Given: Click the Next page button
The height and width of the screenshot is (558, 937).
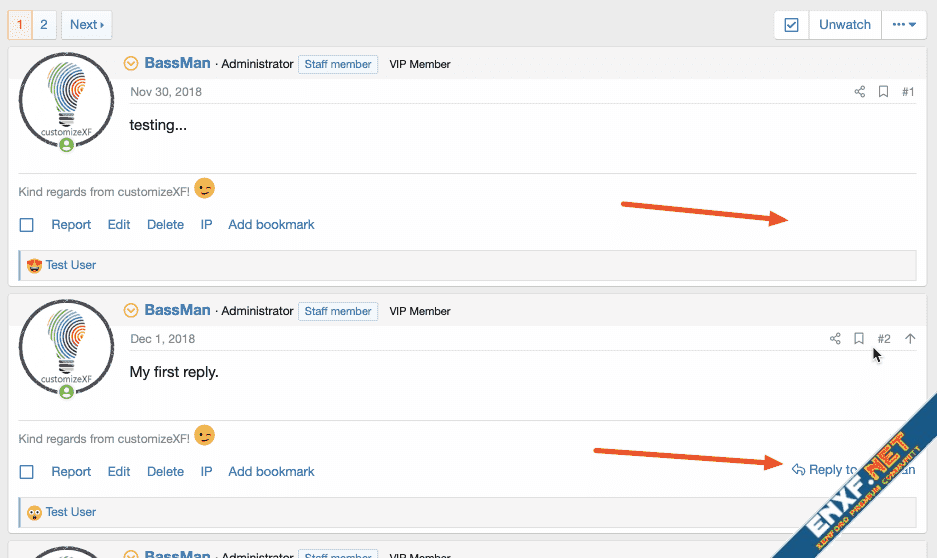Looking at the screenshot, I should click(86, 25).
